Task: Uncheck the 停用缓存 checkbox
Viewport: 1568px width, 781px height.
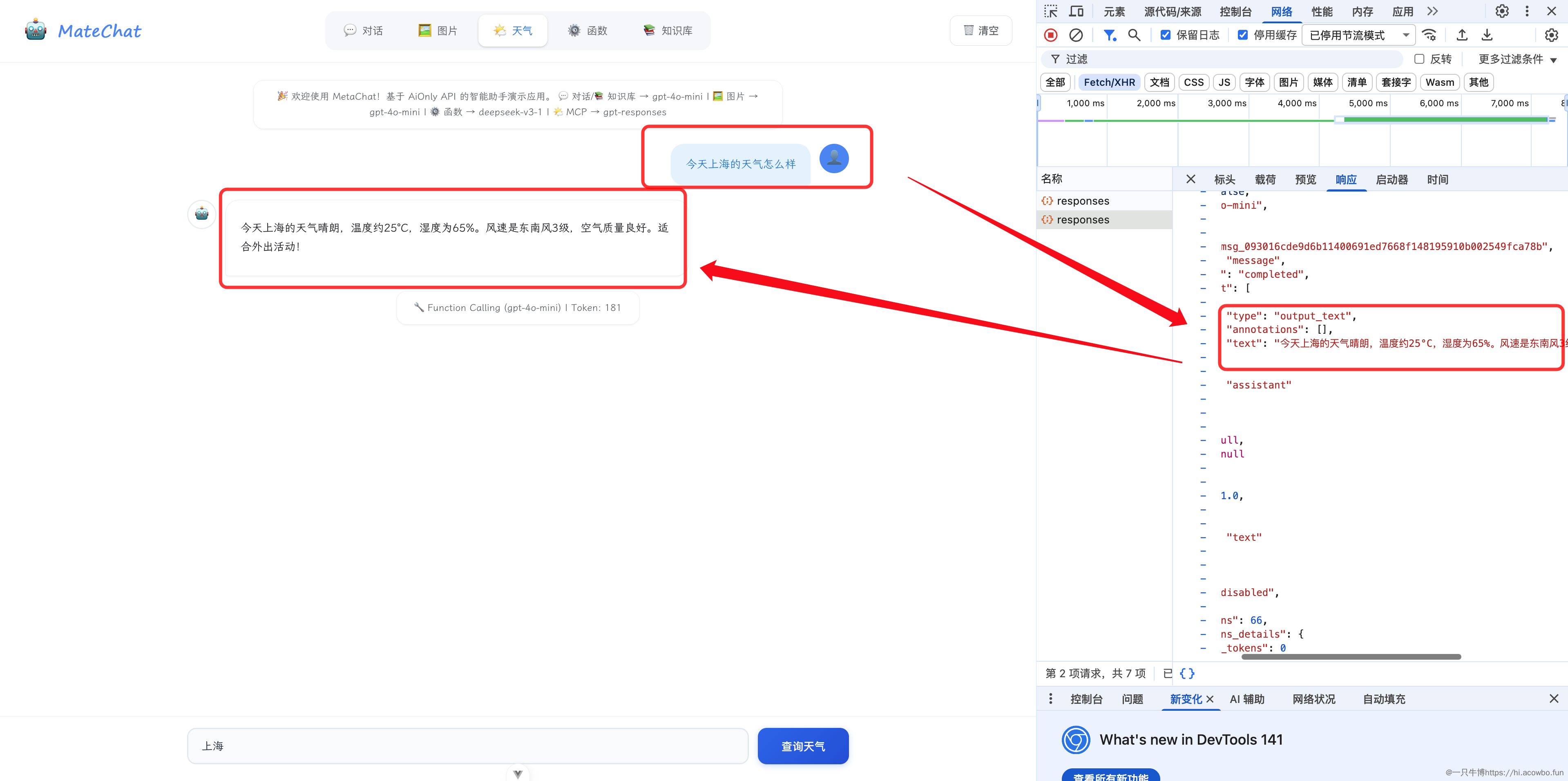Action: click(x=1242, y=35)
